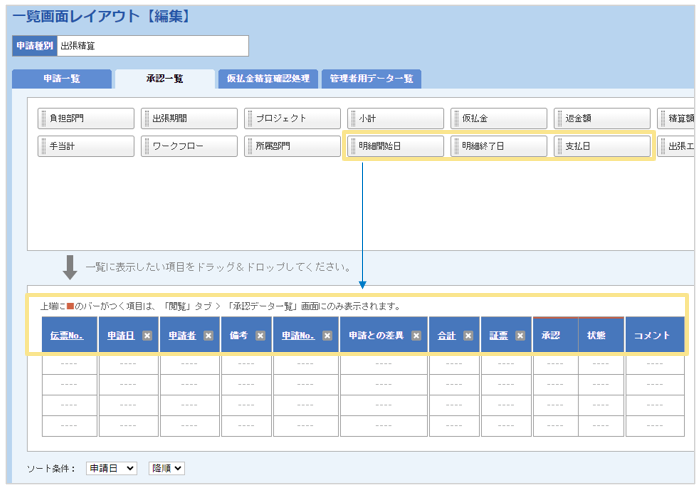Remove the 申請日 column with its X icon

tap(147, 336)
